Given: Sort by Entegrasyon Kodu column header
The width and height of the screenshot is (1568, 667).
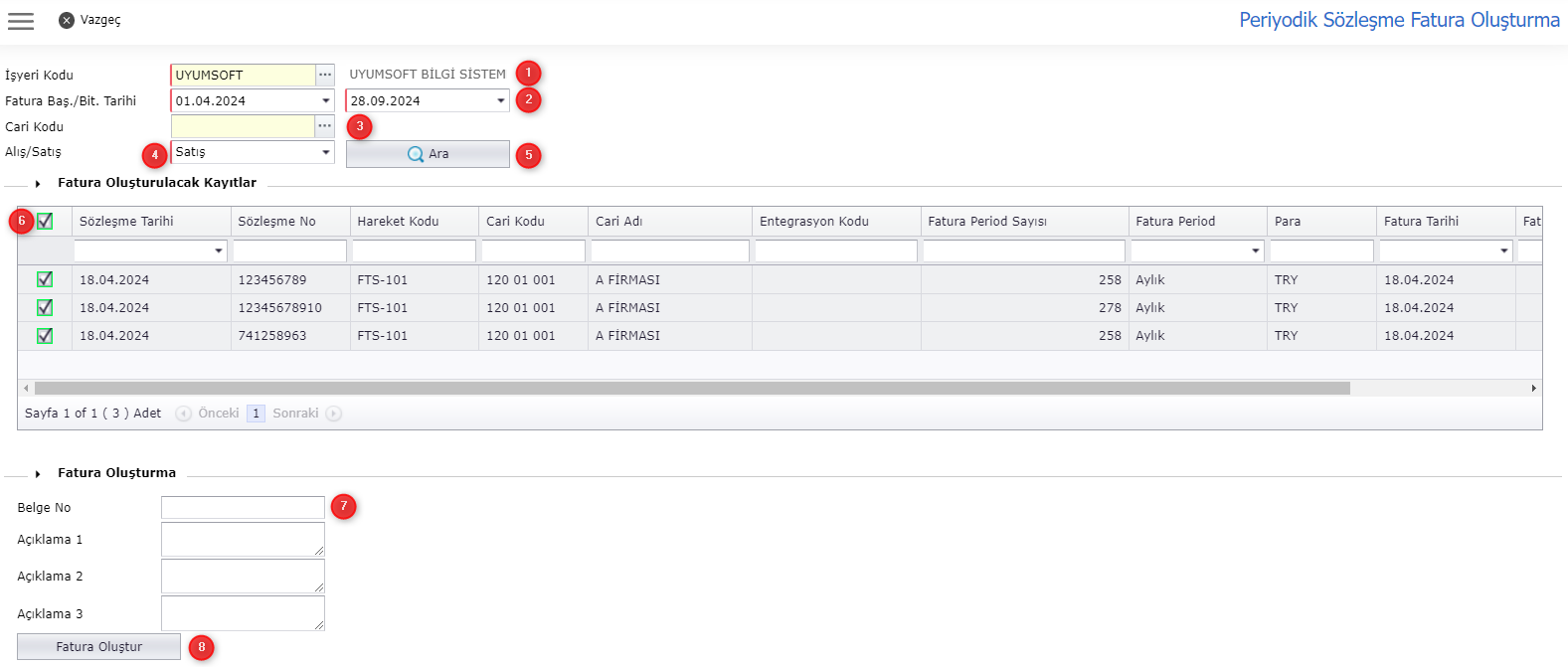Looking at the screenshot, I should [x=837, y=221].
